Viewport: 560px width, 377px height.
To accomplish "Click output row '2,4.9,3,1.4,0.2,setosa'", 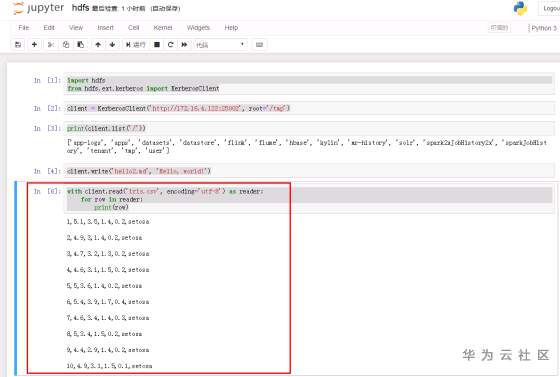I will (104, 238).
